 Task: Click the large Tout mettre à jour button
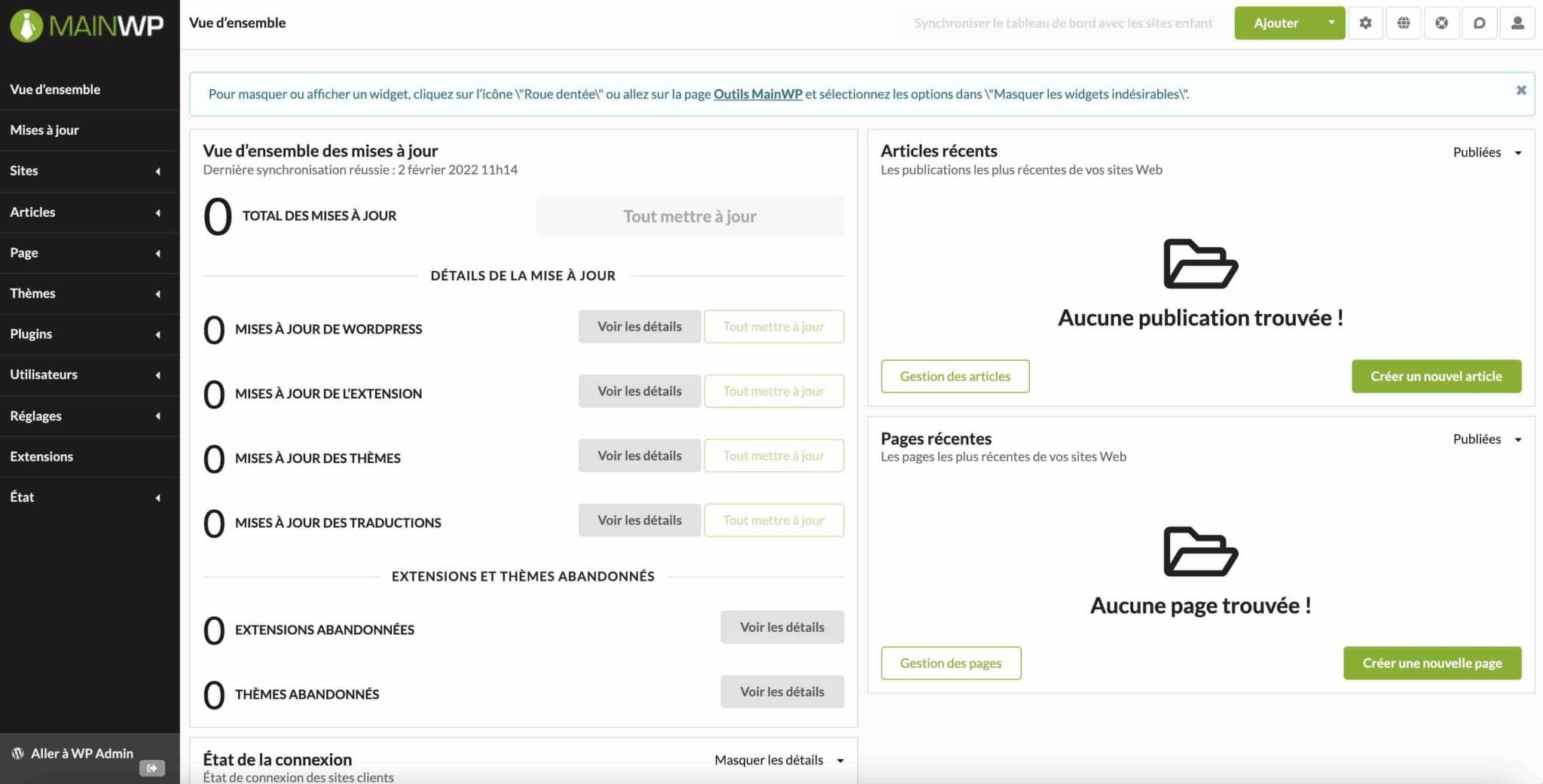coord(690,216)
